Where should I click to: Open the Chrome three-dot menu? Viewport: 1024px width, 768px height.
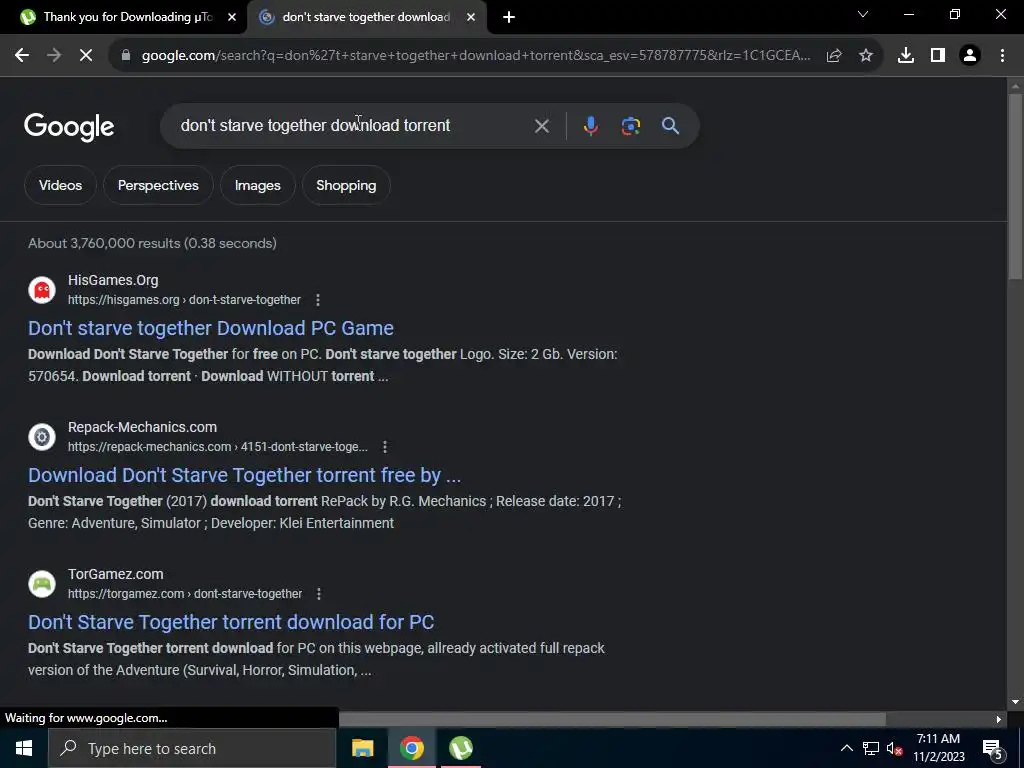click(1002, 56)
